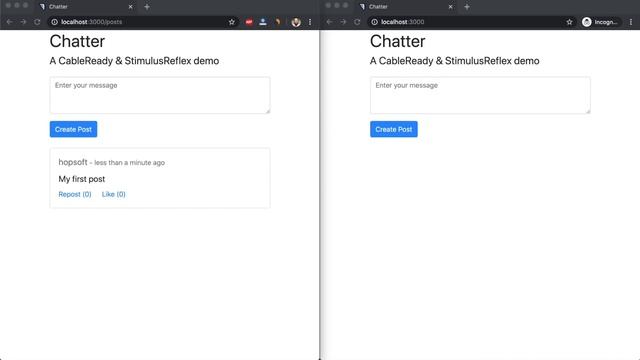Select Chatter tab in left browser window
Viewport: 640px width, 360px height.
86,7
